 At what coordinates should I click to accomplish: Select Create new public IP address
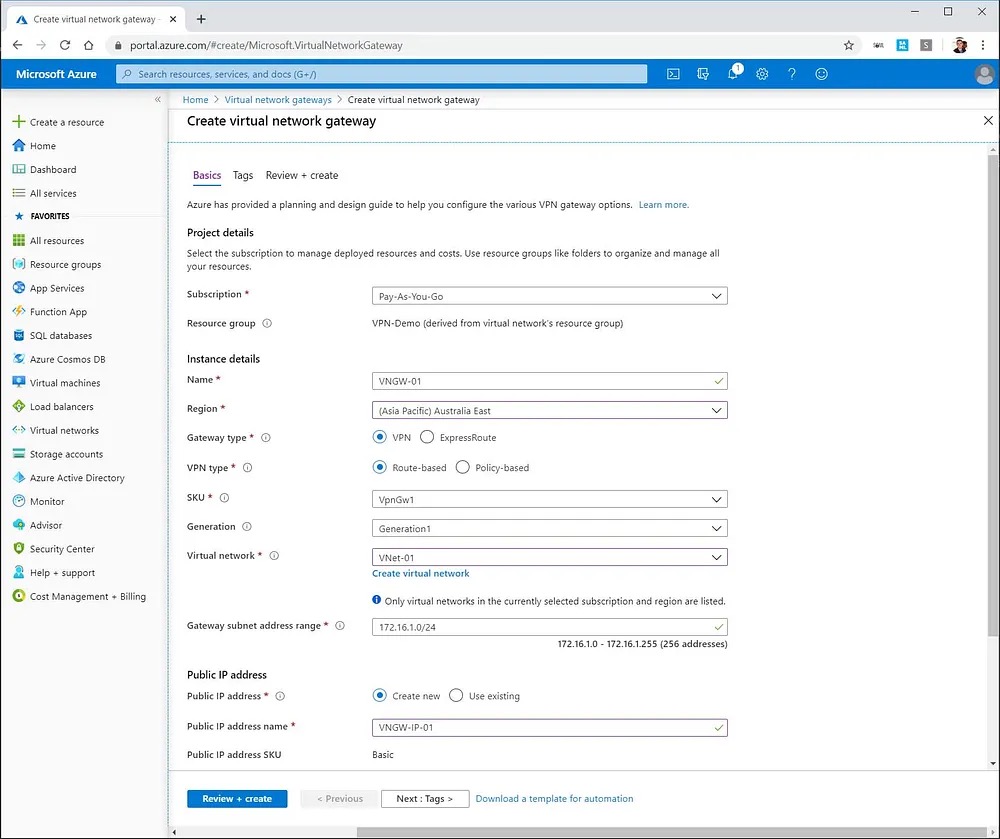(379, 696)
